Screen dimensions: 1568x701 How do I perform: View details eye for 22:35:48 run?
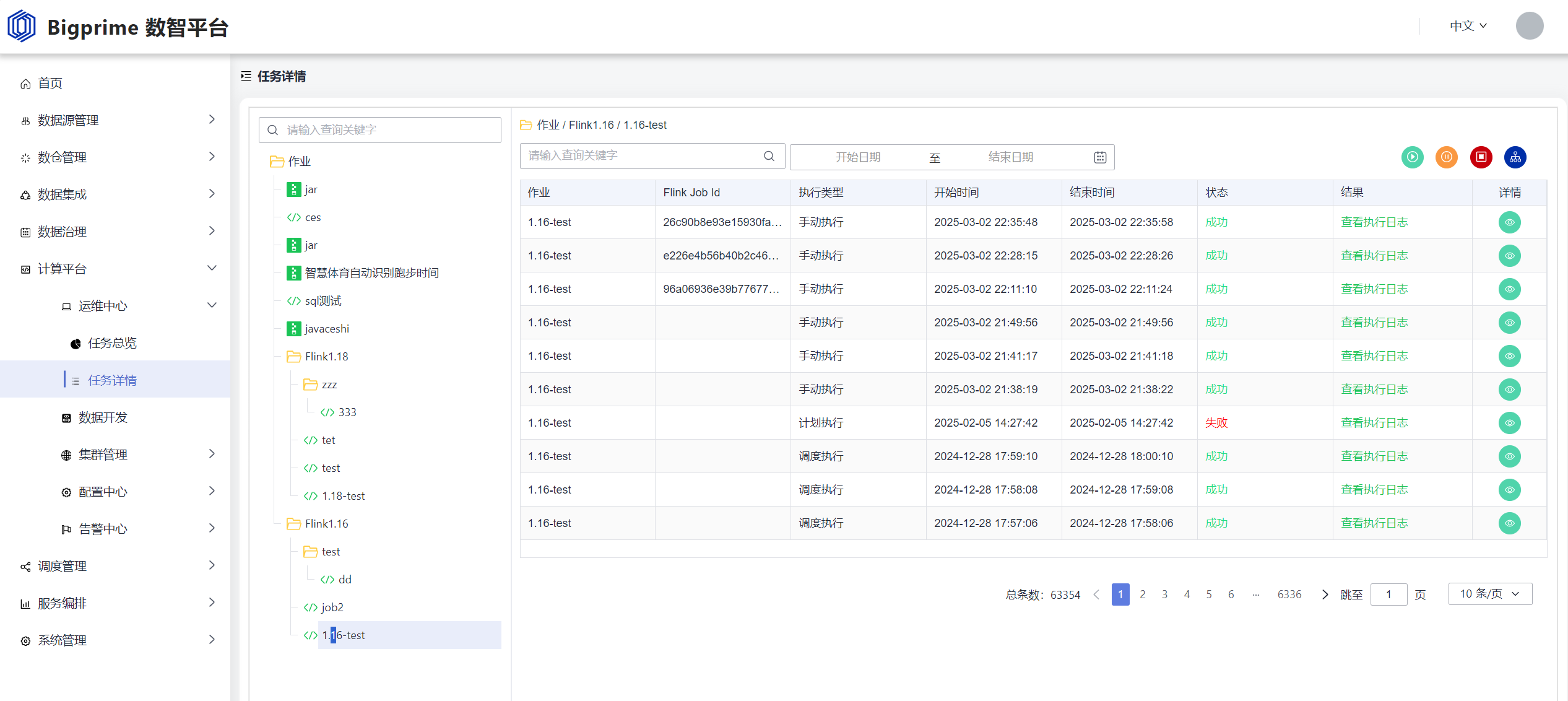(x=1509, y=222)
